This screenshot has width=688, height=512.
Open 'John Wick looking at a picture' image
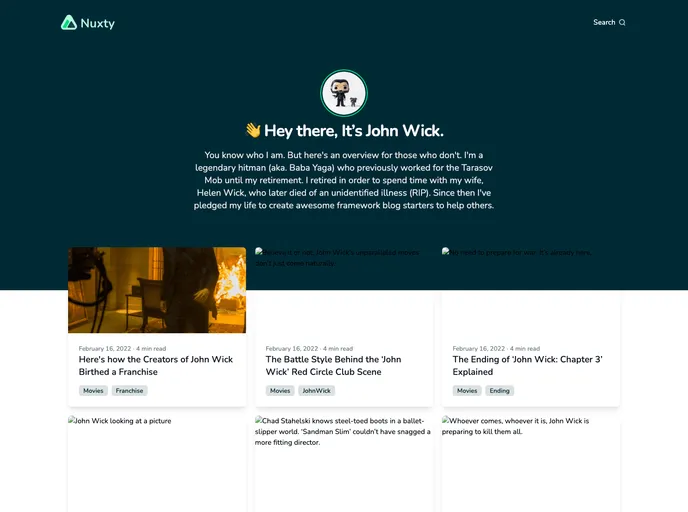[x=157, y=465]
